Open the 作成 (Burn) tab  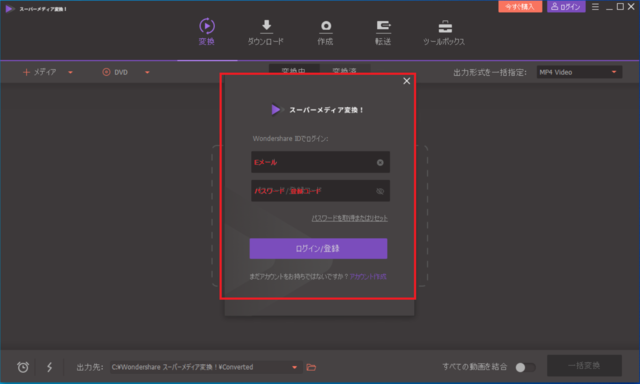click(325, 33)
